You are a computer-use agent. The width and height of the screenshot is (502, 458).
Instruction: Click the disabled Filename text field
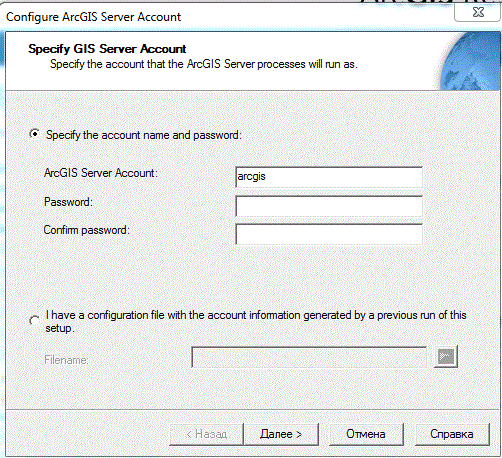tap(309, 357)
